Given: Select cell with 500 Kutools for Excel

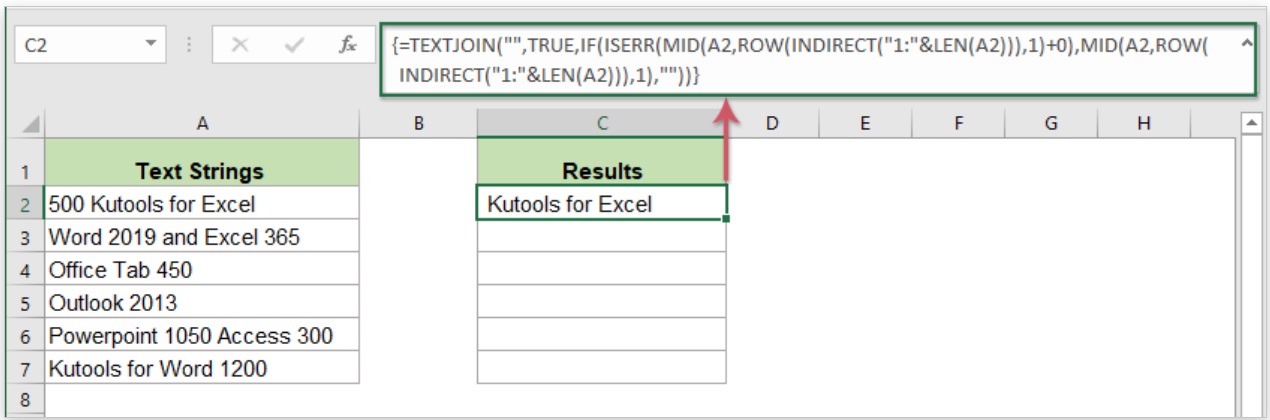Looking at the screenshot, I should [x=202, y=203].
